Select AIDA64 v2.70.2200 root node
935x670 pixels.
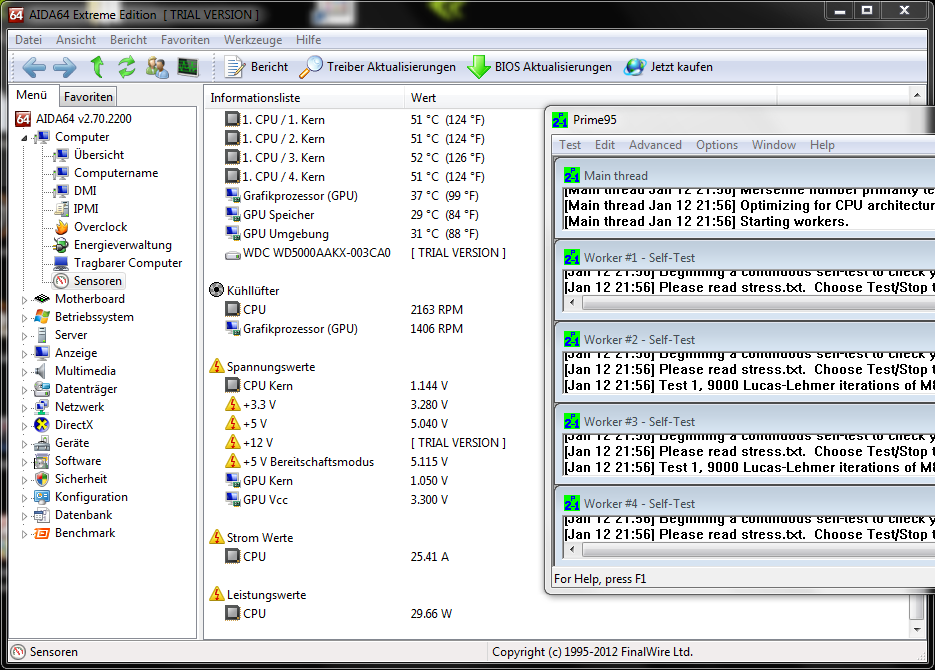point(83,119)
